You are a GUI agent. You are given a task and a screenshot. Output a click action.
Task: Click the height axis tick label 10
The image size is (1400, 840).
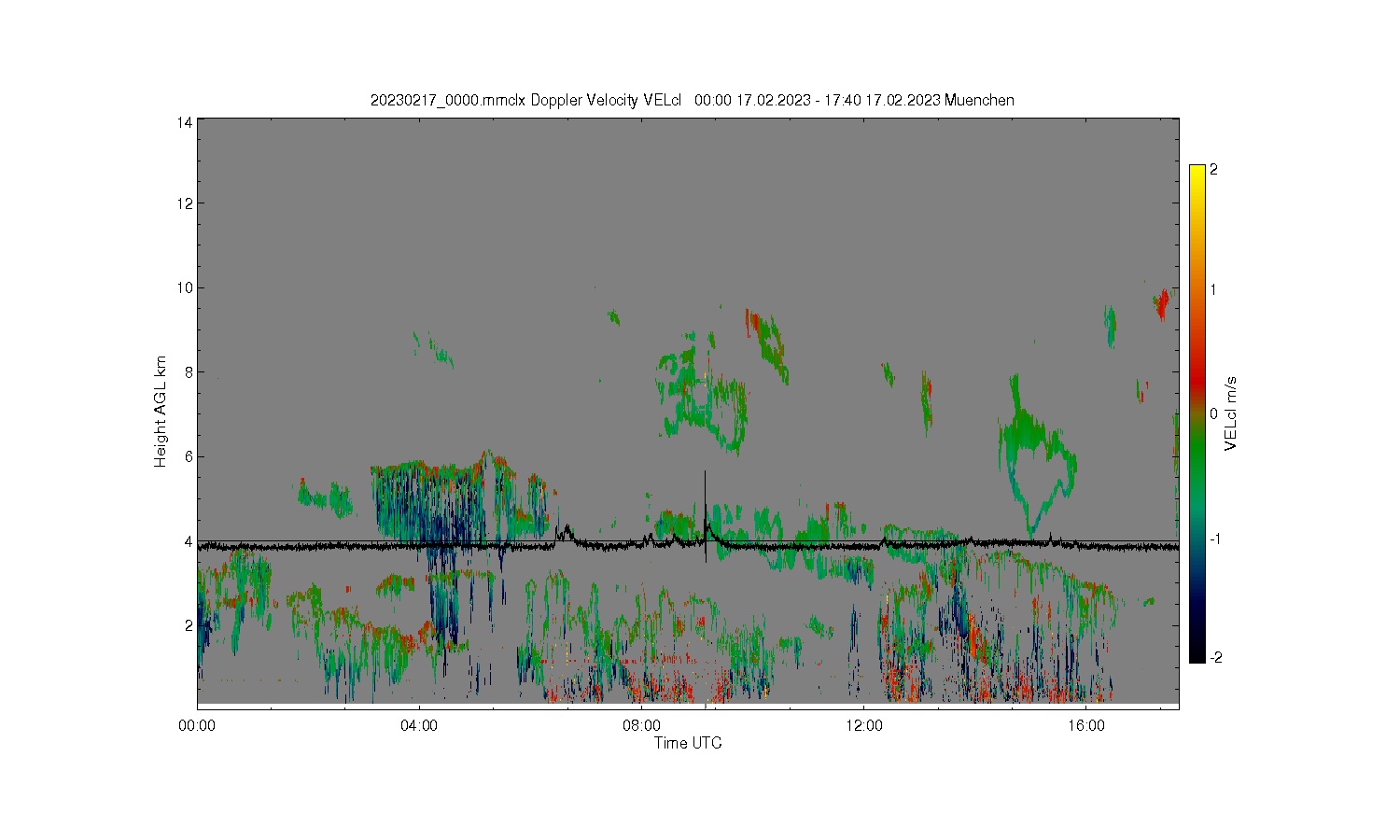pyautogui.click(x=186, y=287)
